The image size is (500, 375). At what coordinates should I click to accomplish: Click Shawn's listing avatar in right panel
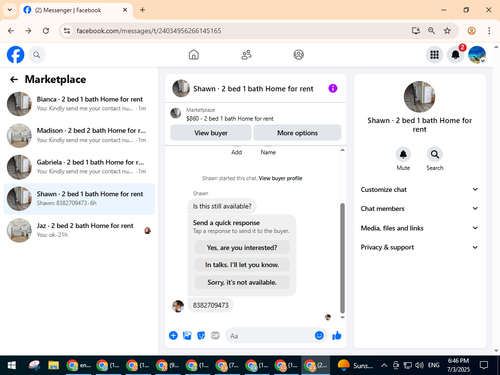(x=419, y=97)
